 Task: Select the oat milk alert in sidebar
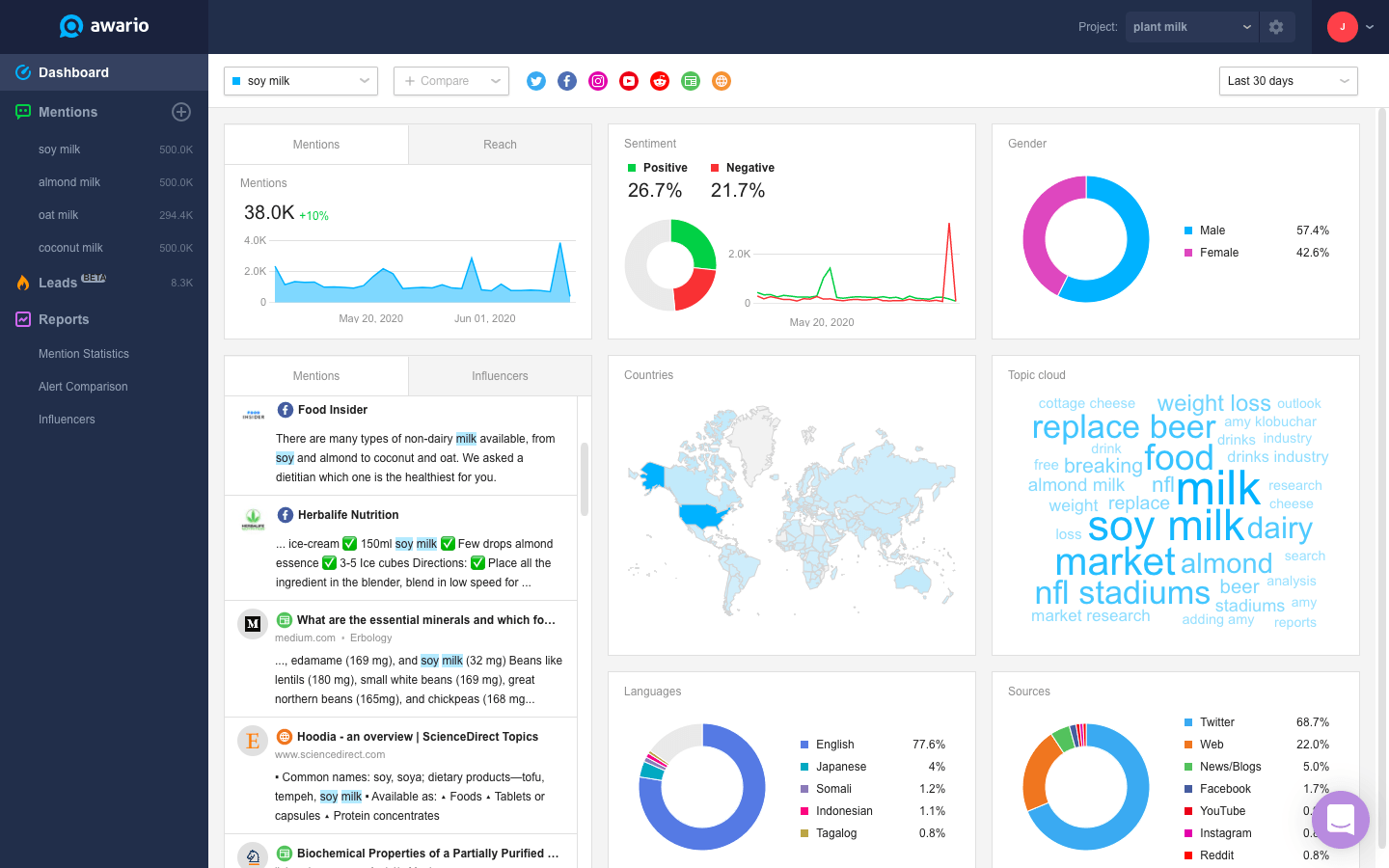coord(104,215)
